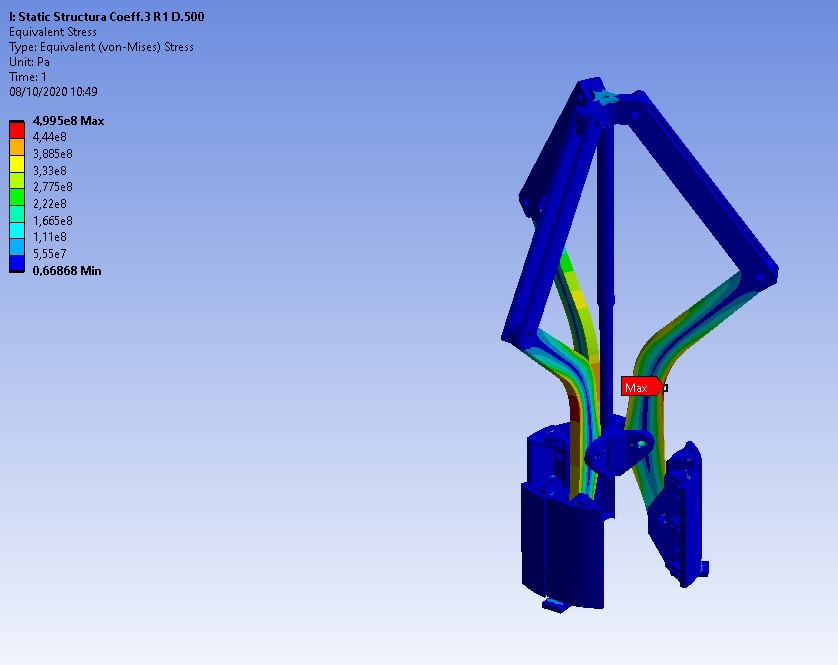Click the legend value 1,665e8
This screenshot has height=665, width=838.
[x=52, y=220]
